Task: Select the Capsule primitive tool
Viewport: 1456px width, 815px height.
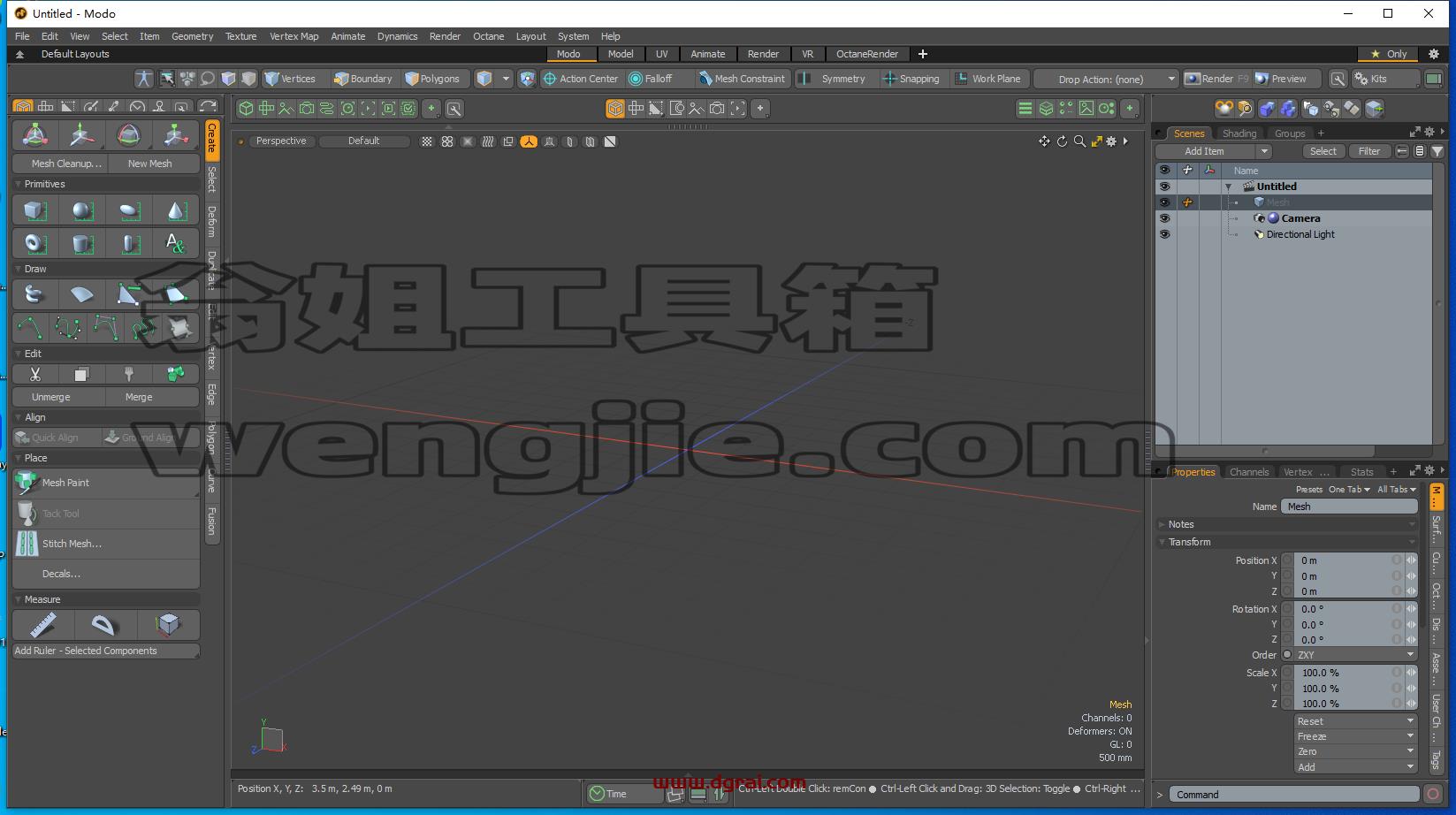Action: tap(129, 243)
